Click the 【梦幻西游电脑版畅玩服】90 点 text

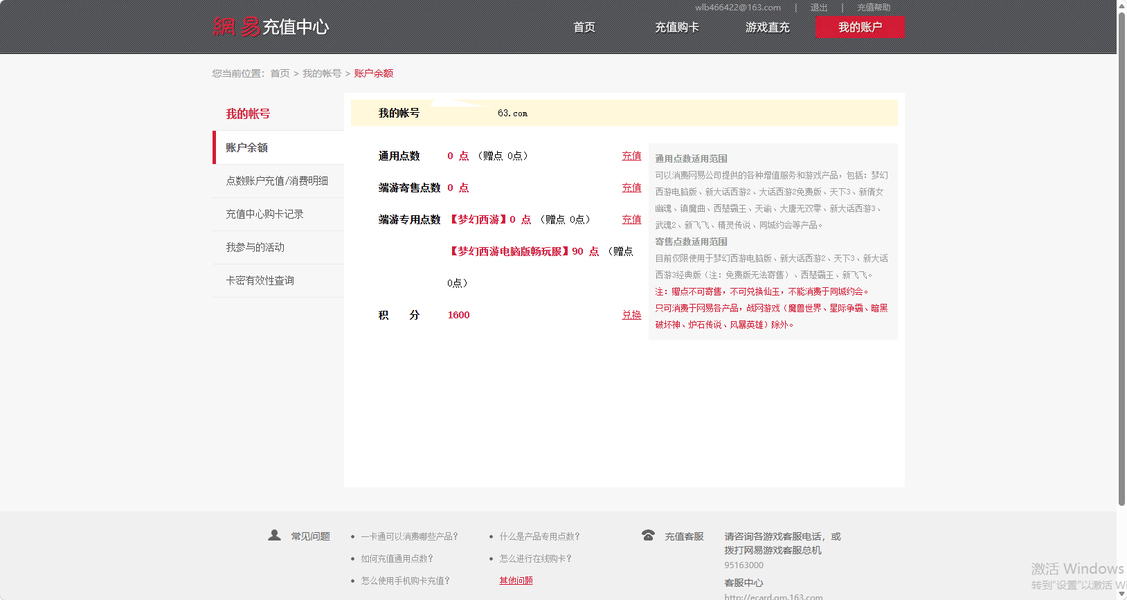pyautogui.click(x=523, y=251)
